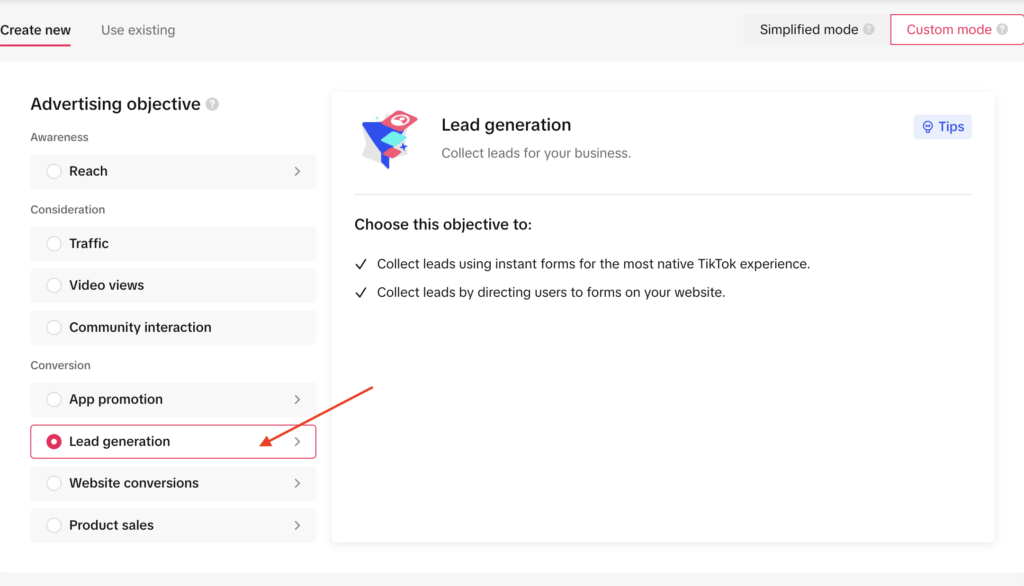The height and width of the screenshot is (586, 1024).
Task: Click the Custom mode button
Action: click(x=950, y=29)
